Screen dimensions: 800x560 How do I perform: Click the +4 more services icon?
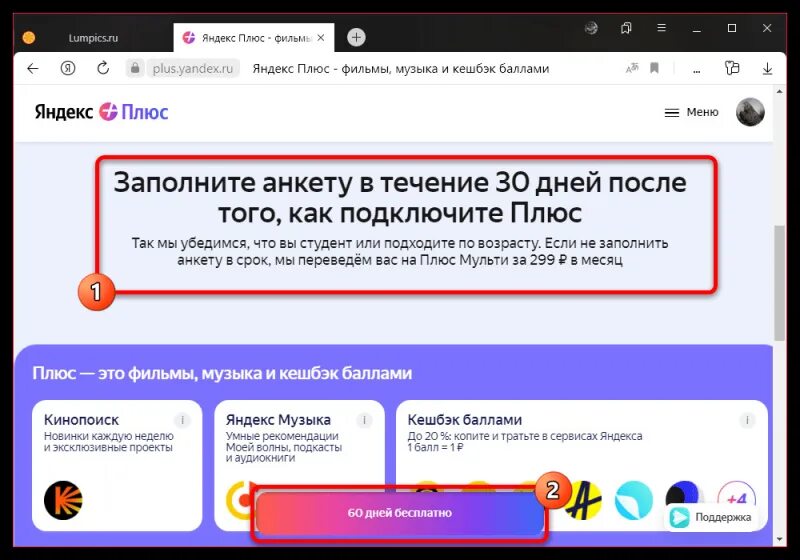(x=736, y=497)
